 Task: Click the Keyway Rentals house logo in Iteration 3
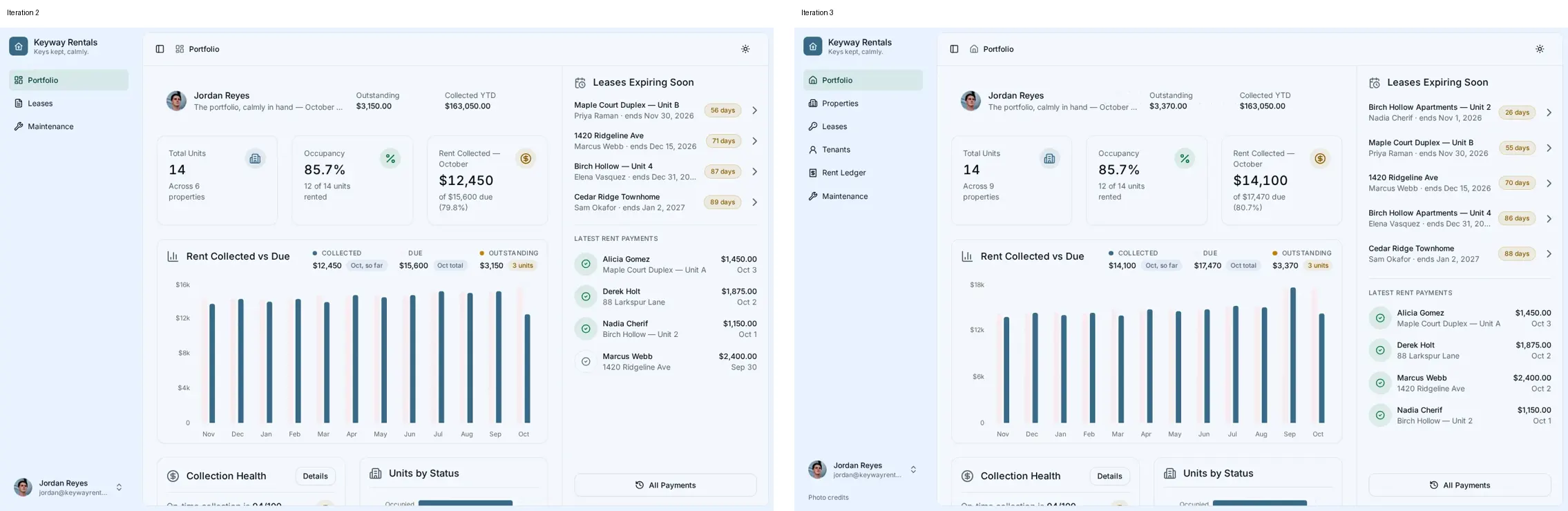[x=813, y=46]
